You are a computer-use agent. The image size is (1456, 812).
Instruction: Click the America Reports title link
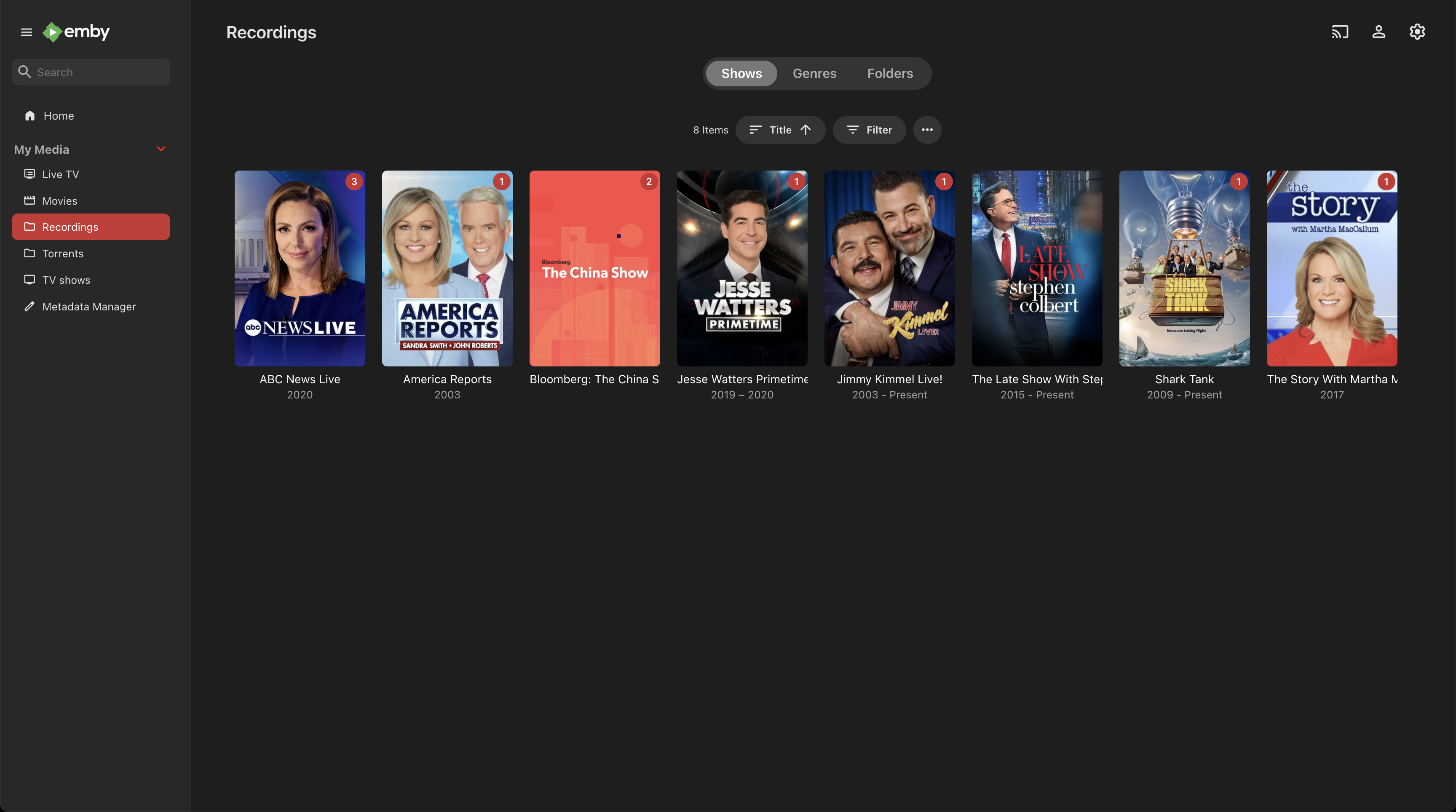click(x=447, y=379)
